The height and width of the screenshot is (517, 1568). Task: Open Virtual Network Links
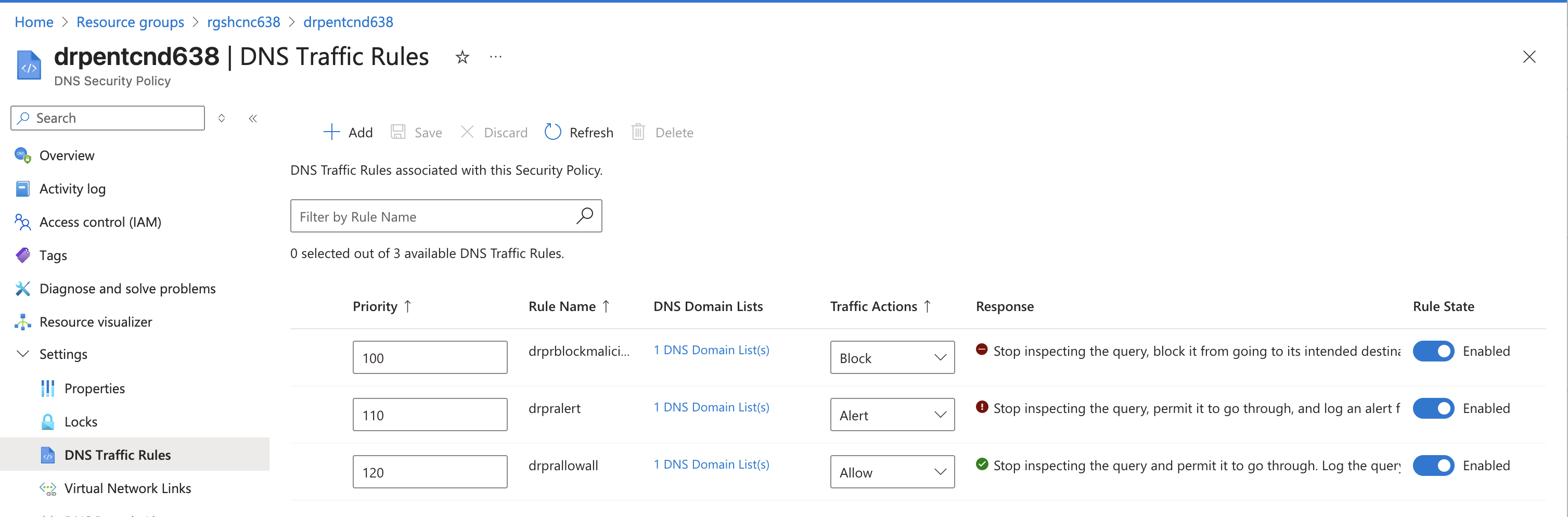(x=128, y=488)
